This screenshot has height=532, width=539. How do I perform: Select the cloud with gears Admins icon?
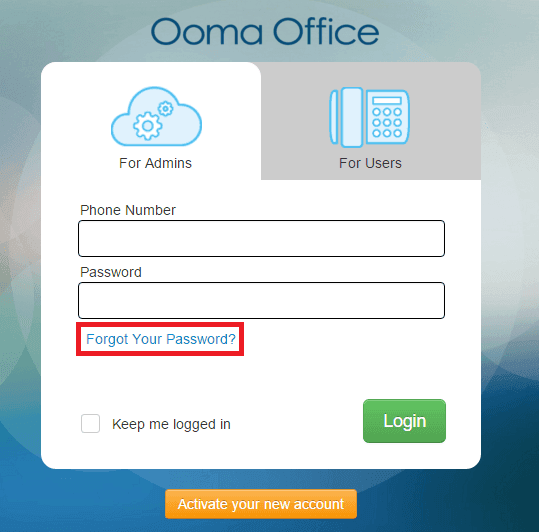pos(156,117)
